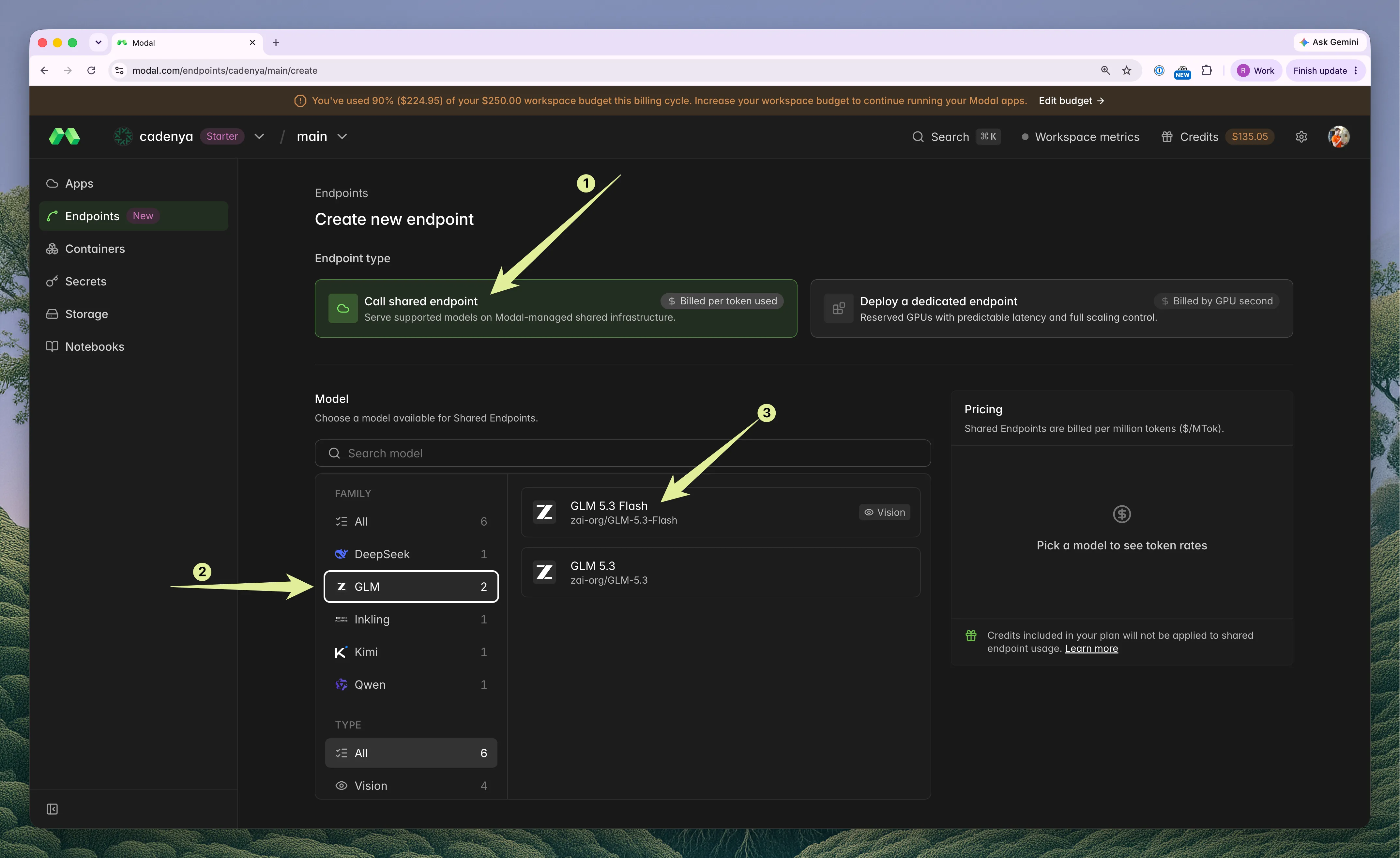Open Secrets in the sidebar
The width and height of the screenshot is (1400, 858).
(x=133, y=281)
